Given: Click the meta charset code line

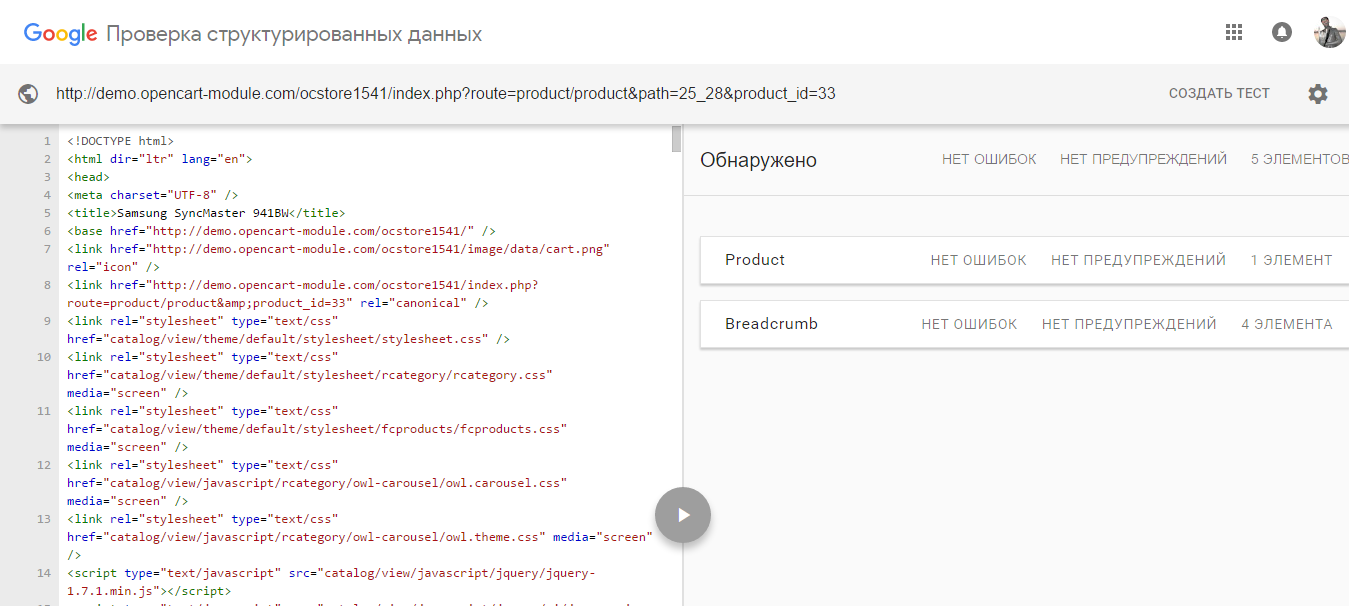Looking at the screenshot, I should 152,195.
